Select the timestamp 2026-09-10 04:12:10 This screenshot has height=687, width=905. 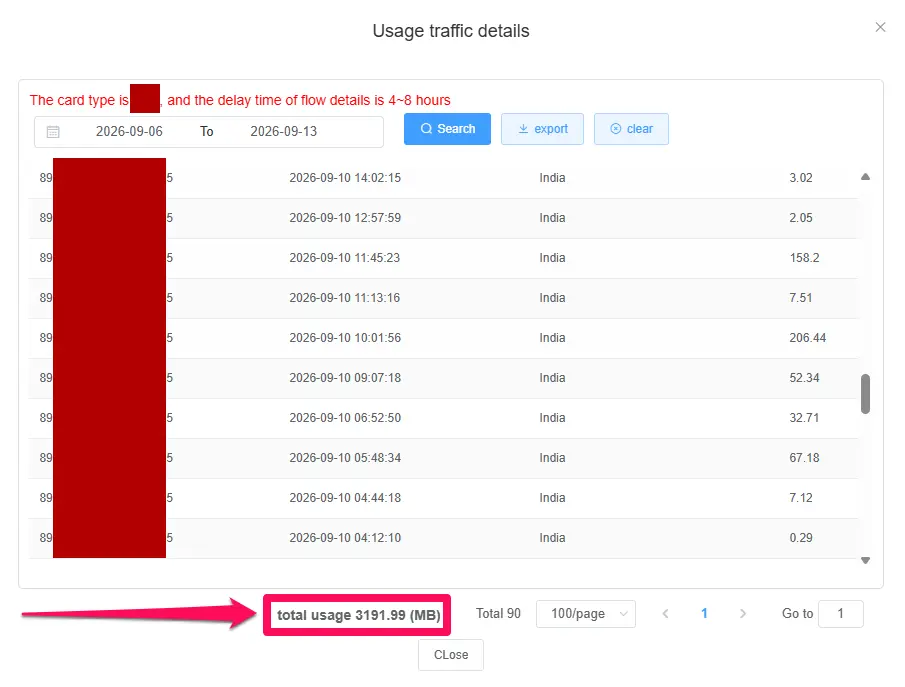[x=345, y=537]
